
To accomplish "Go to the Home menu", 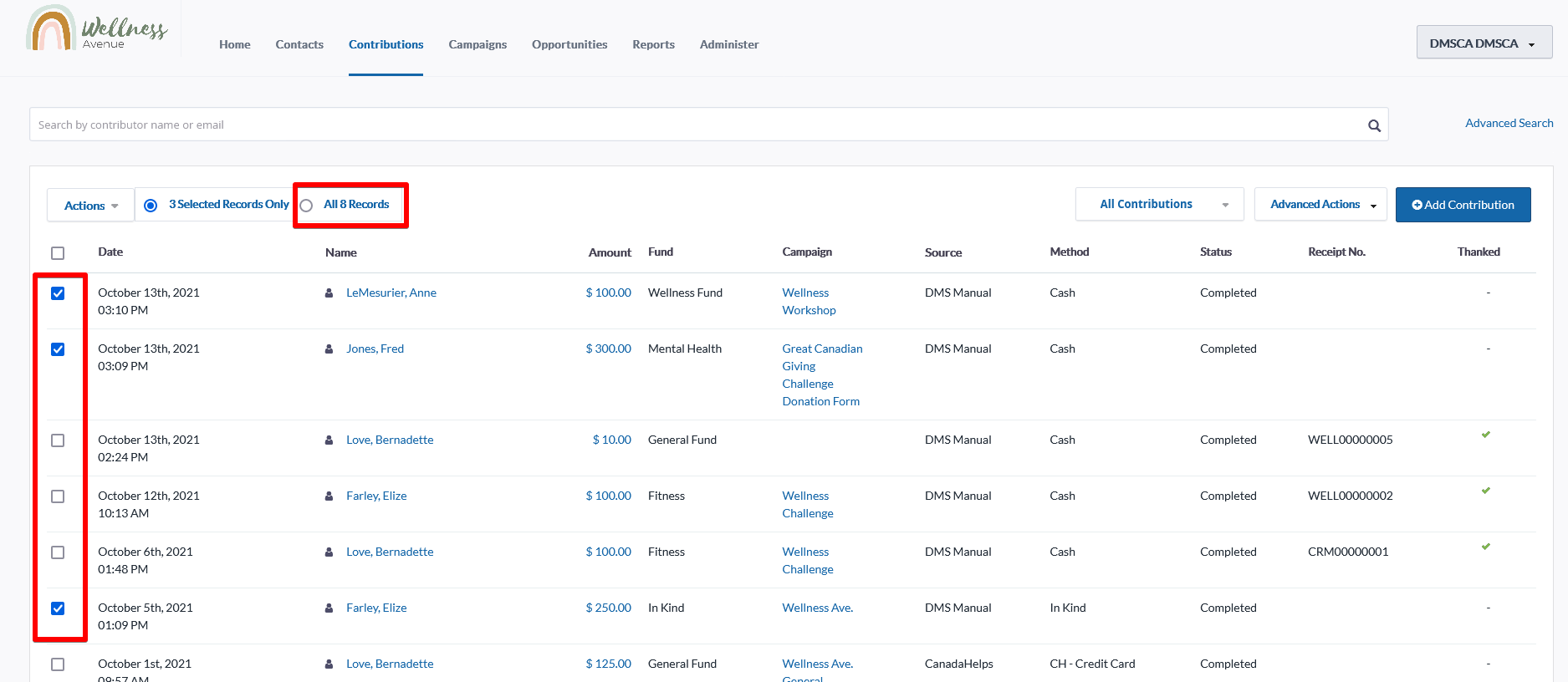I will [x=235, y=44].
